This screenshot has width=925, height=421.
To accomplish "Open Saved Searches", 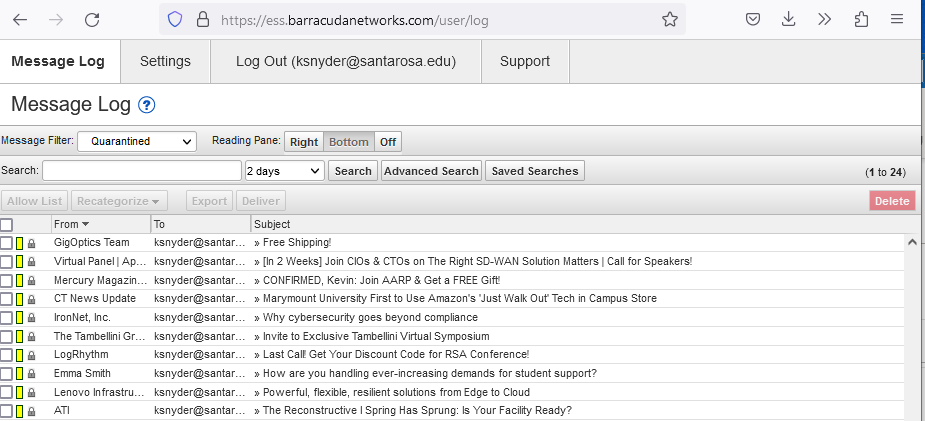I will pyautogui.click(x=535, y=171).
